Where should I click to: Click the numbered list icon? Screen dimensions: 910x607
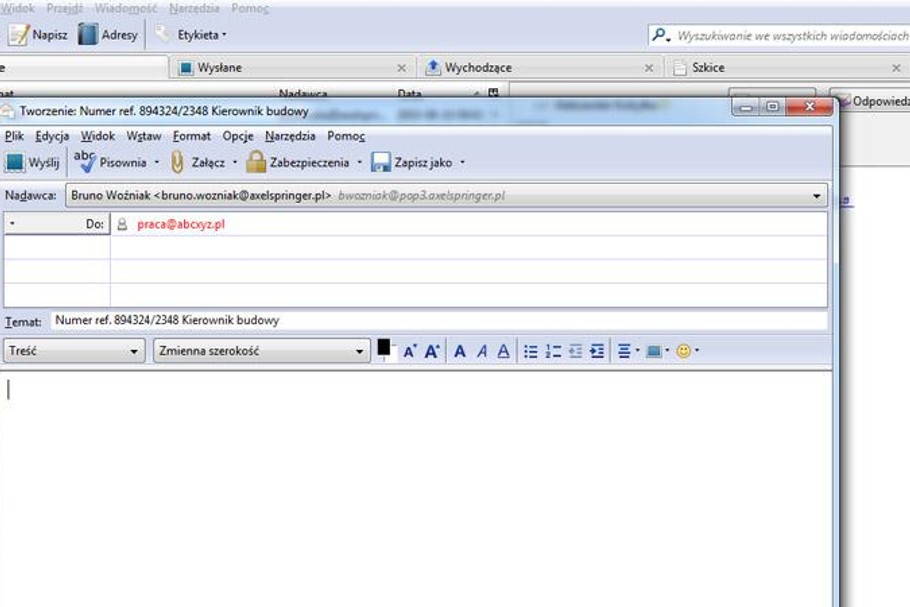(553, 351)
